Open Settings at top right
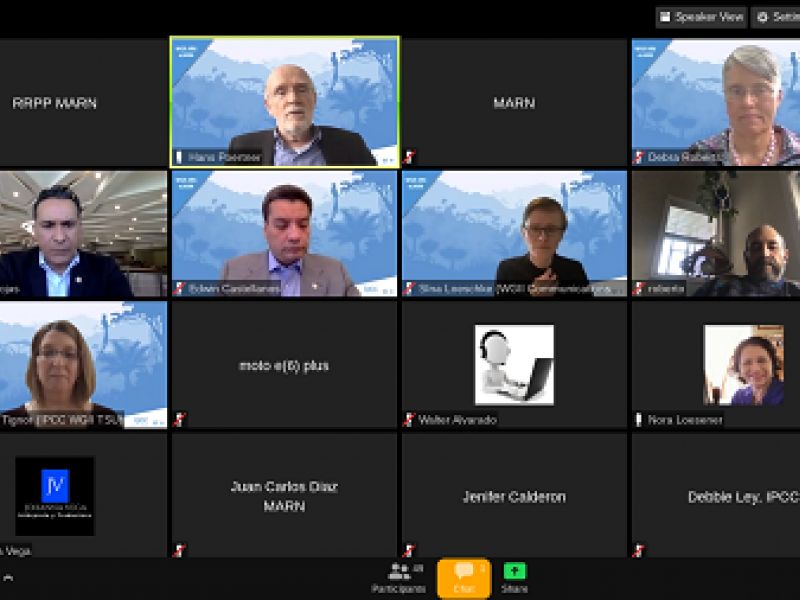This screenshot has height=600, width=800. (777, 17)
